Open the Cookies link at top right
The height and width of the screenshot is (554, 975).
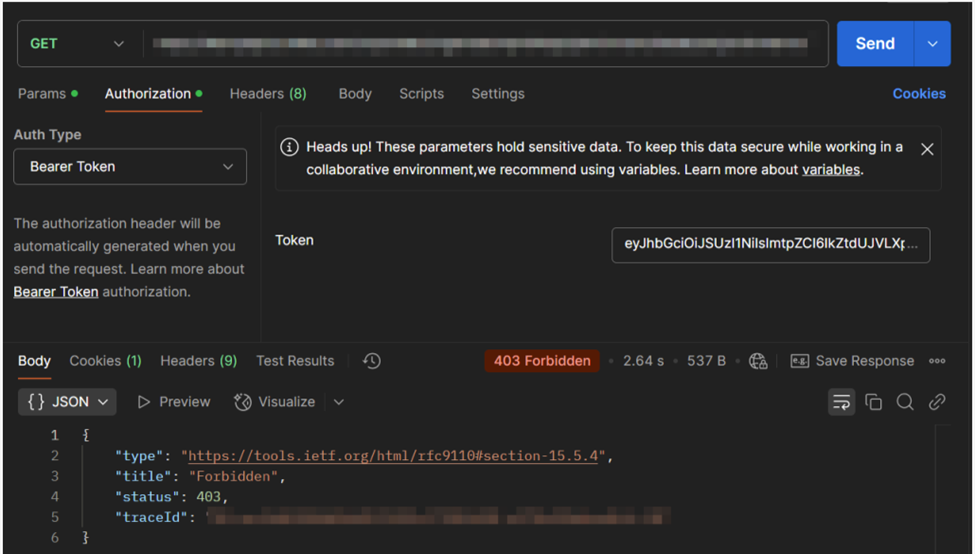pos(919,94)
